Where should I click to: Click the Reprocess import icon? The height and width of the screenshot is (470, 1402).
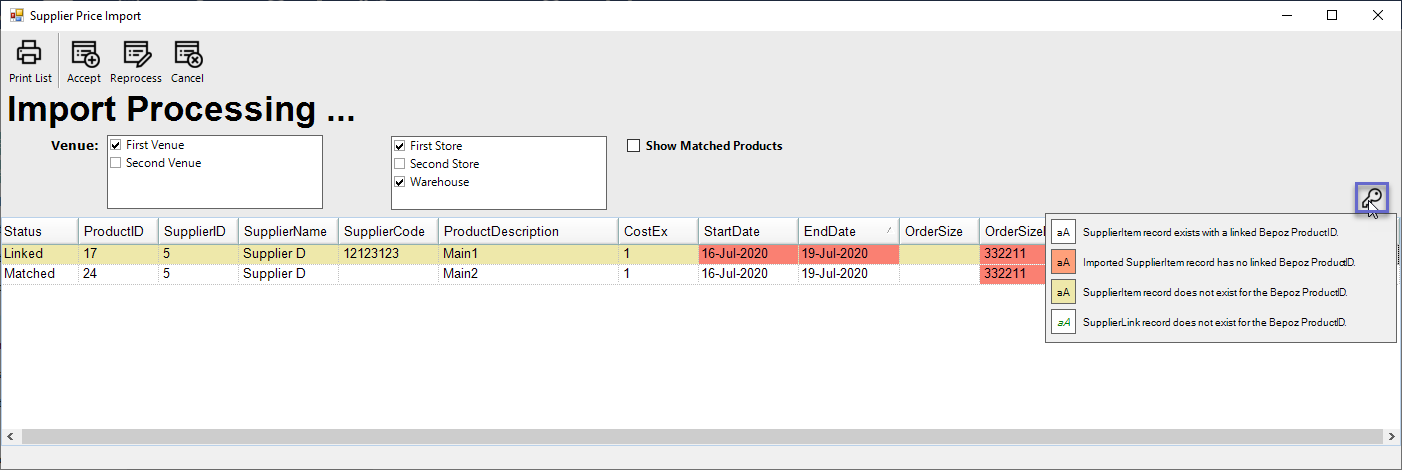(x=135, y=54)
